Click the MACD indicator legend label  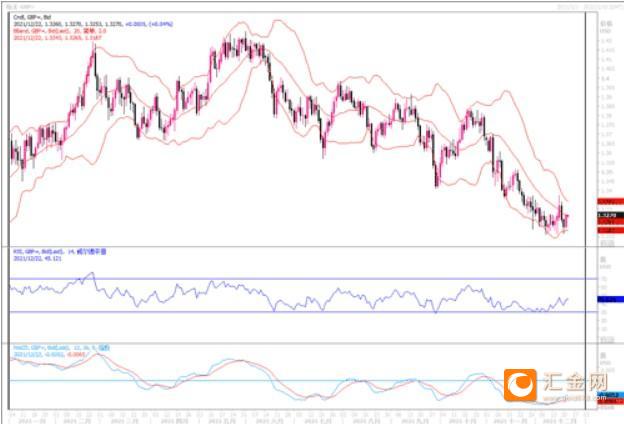(61, 348)
